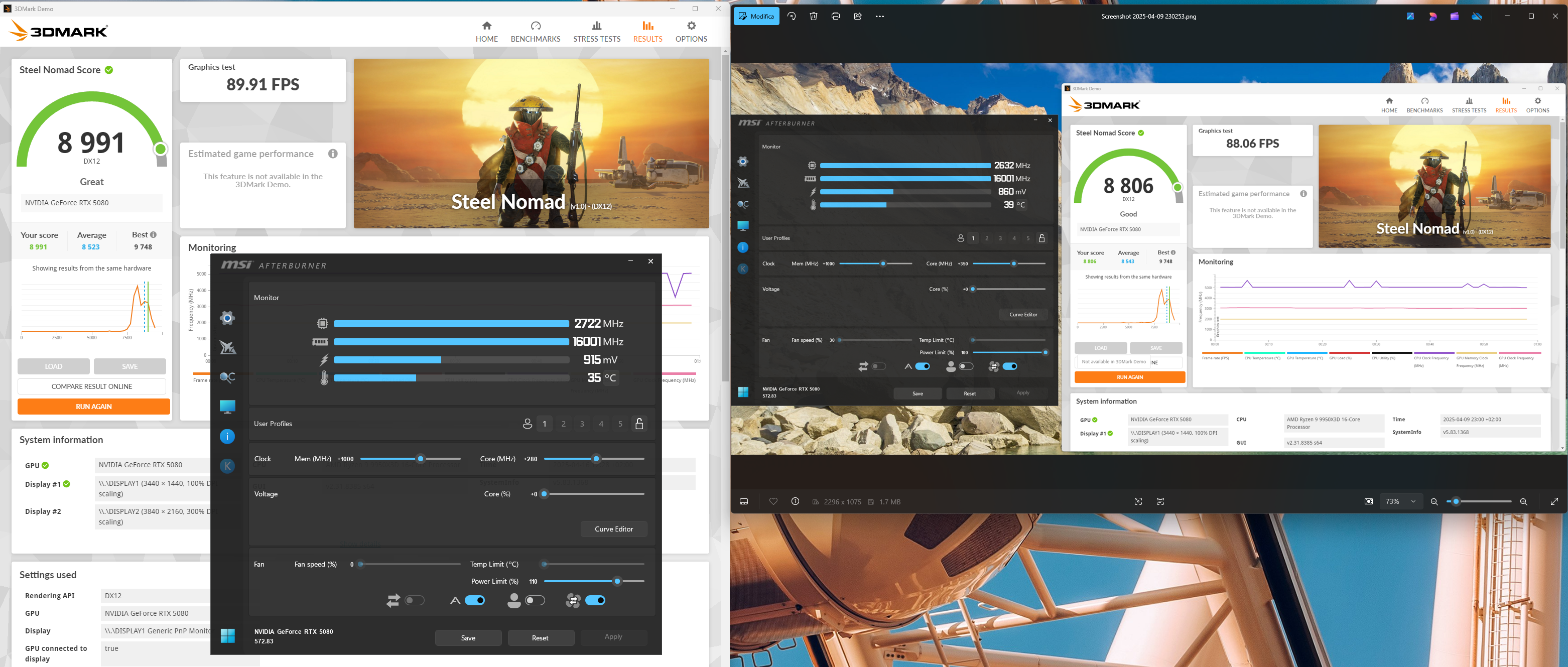Select Afterburner user profile slot 3
The width and height of the screenshot is (1568, 667).
point(583,424)
